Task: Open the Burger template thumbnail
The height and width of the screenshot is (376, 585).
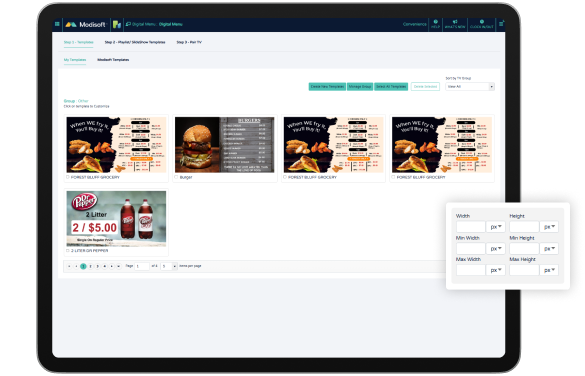Action: (225, 145)
